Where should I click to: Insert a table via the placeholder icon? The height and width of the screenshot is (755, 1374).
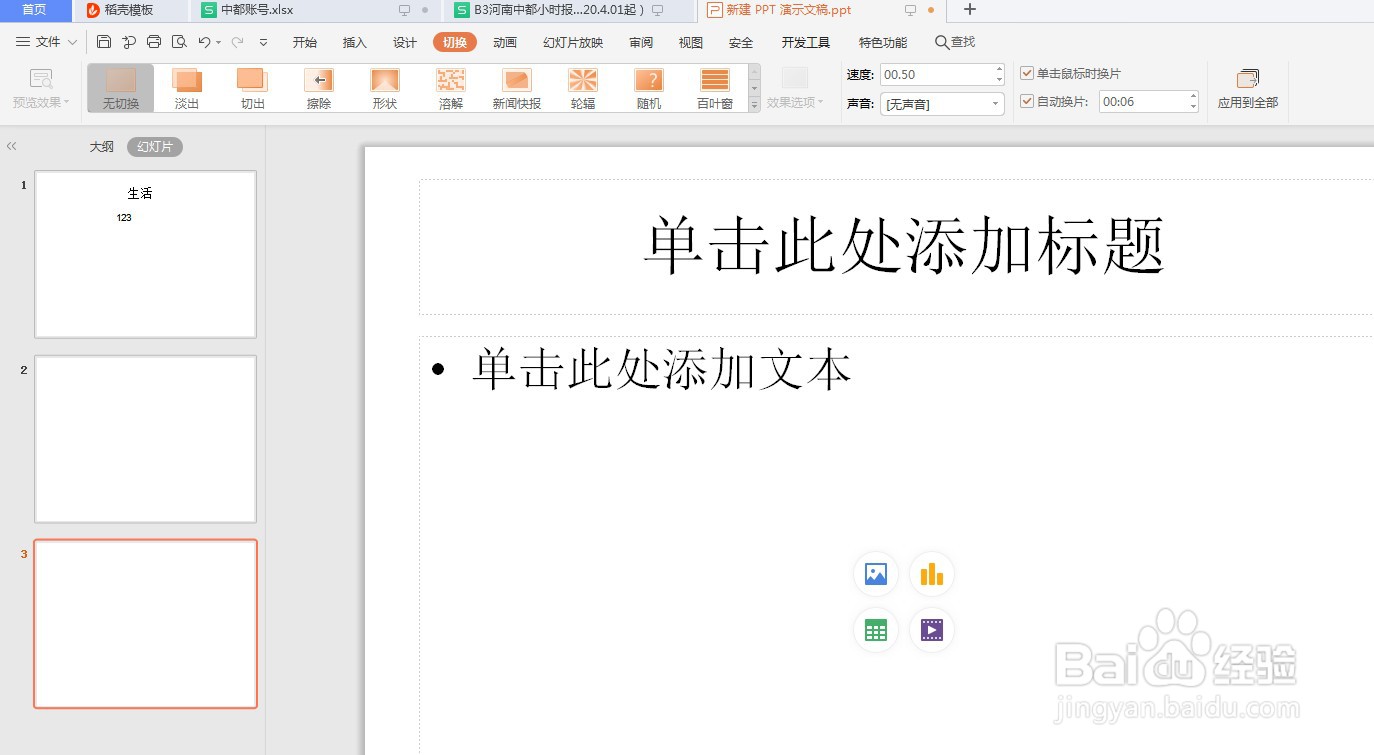point(875,630)
